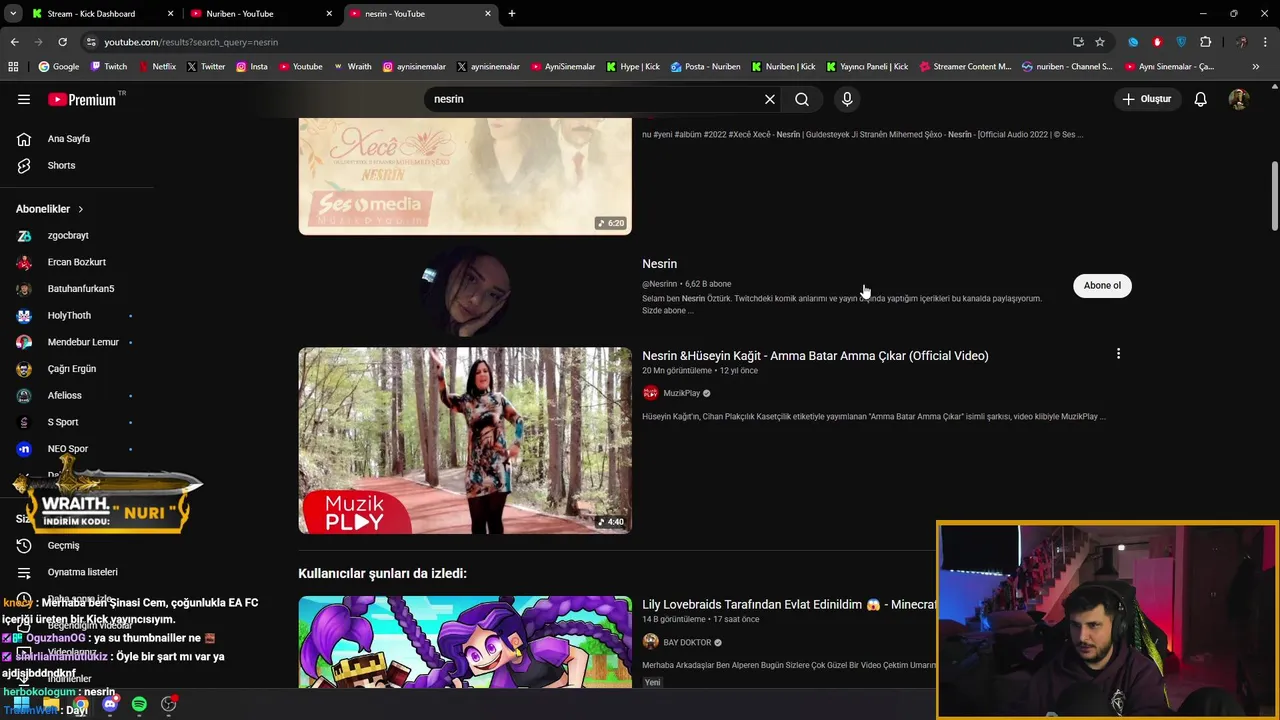Open the browser extensions puzzle icon
Image resolution: width=1280 pixels, height=720 pixels.
(x=1205, y=42)
